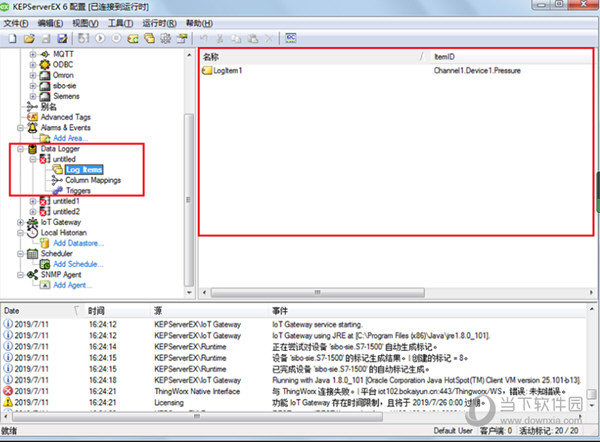Image resolution: width=600 pixels, height=442 pixels.
Task: Expand the MQTT tree node
Action: [x=33, y=54]
